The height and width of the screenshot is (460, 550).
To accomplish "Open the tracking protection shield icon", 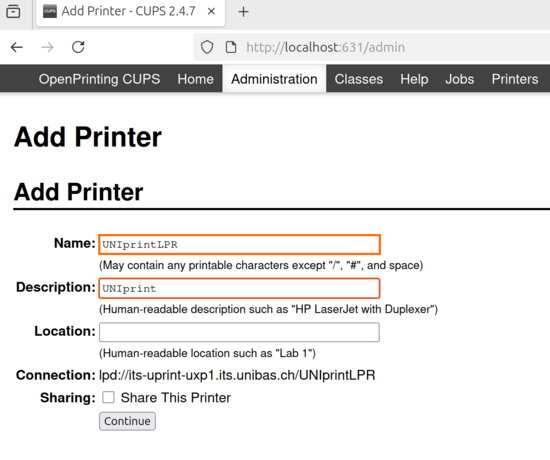I will (207, 47).
